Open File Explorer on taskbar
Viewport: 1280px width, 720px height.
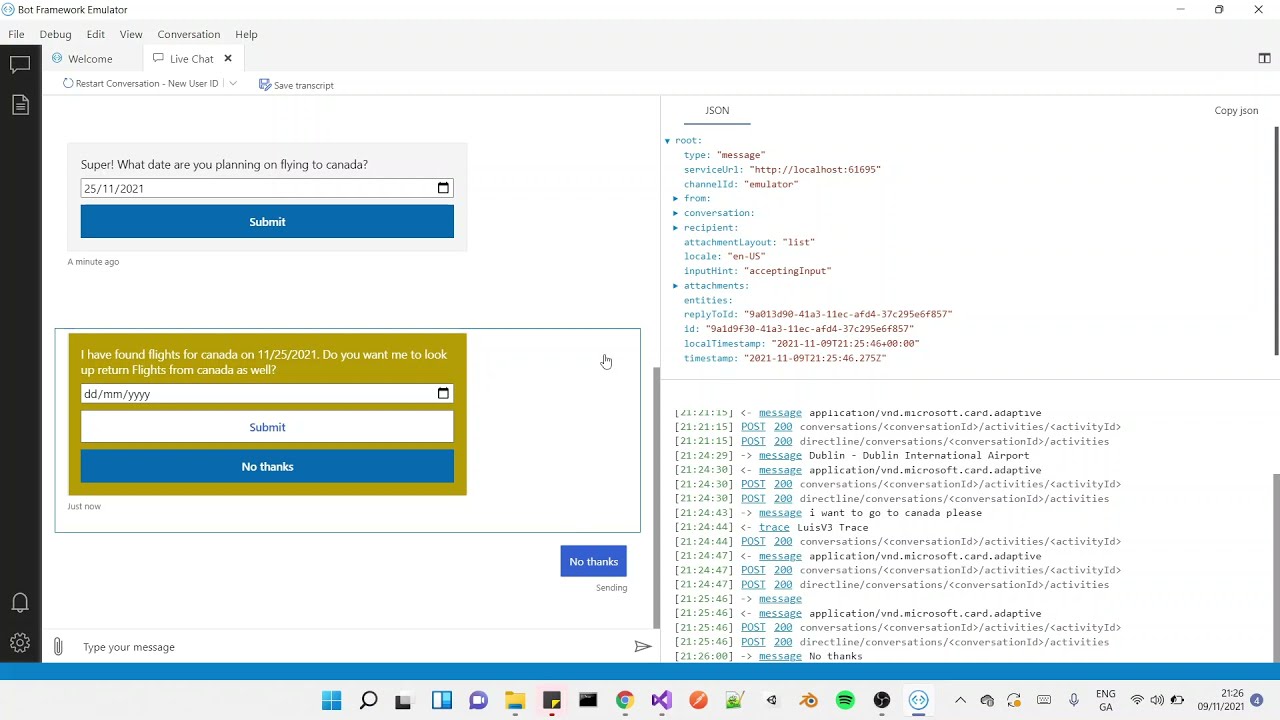coord(515,700)
